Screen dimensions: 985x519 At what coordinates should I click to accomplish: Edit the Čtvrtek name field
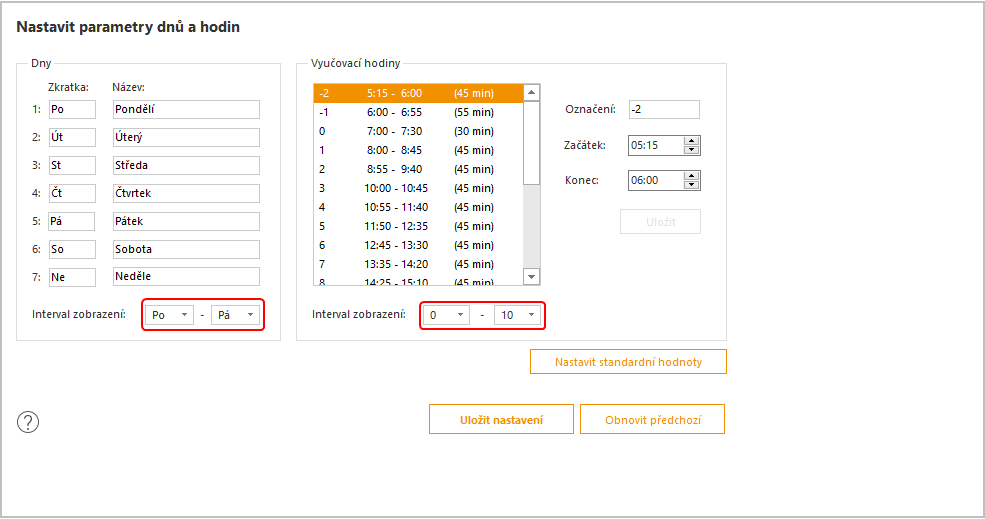tap(186, 193)
